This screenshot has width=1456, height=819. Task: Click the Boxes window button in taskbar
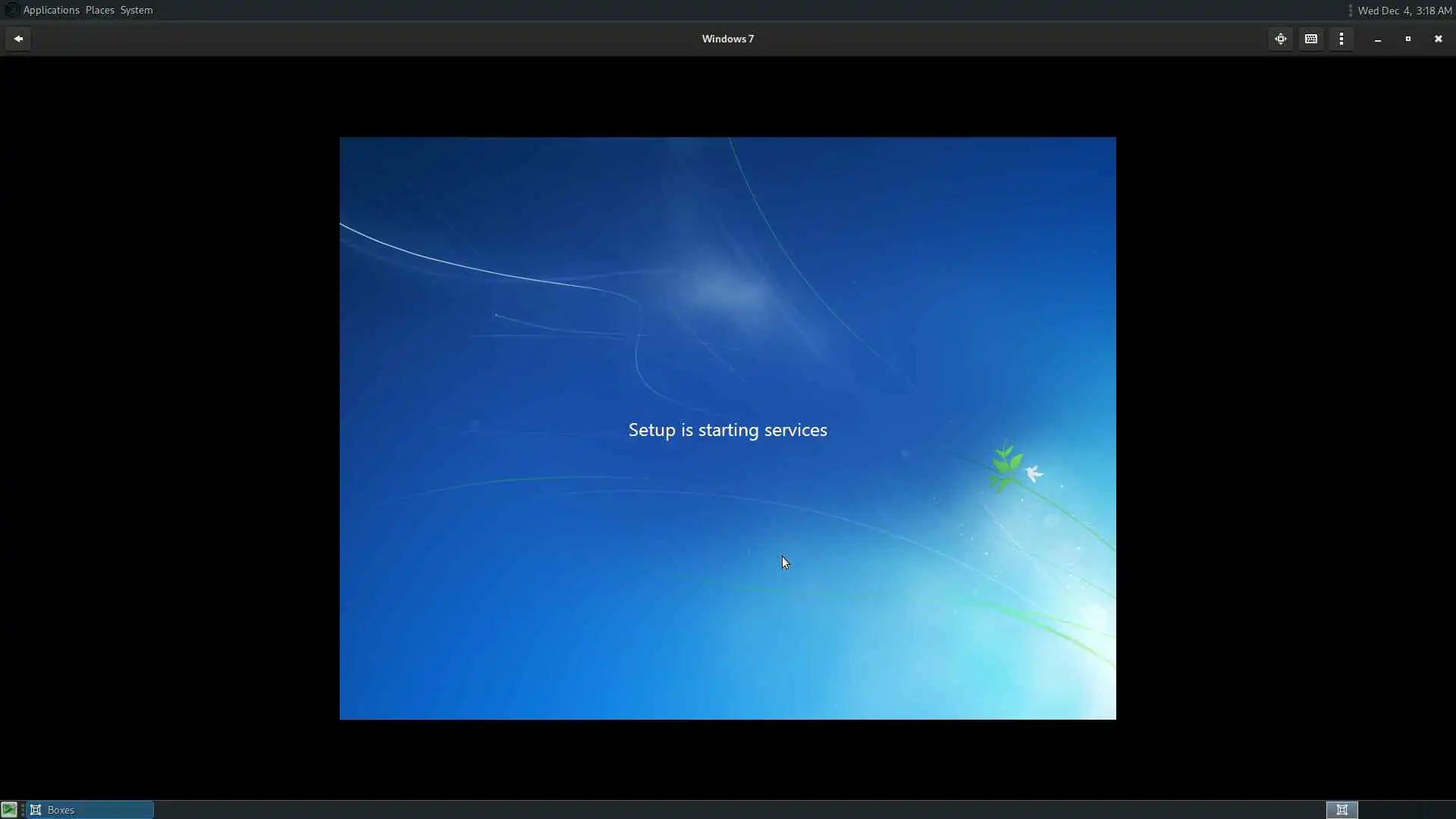pos(91,810)
